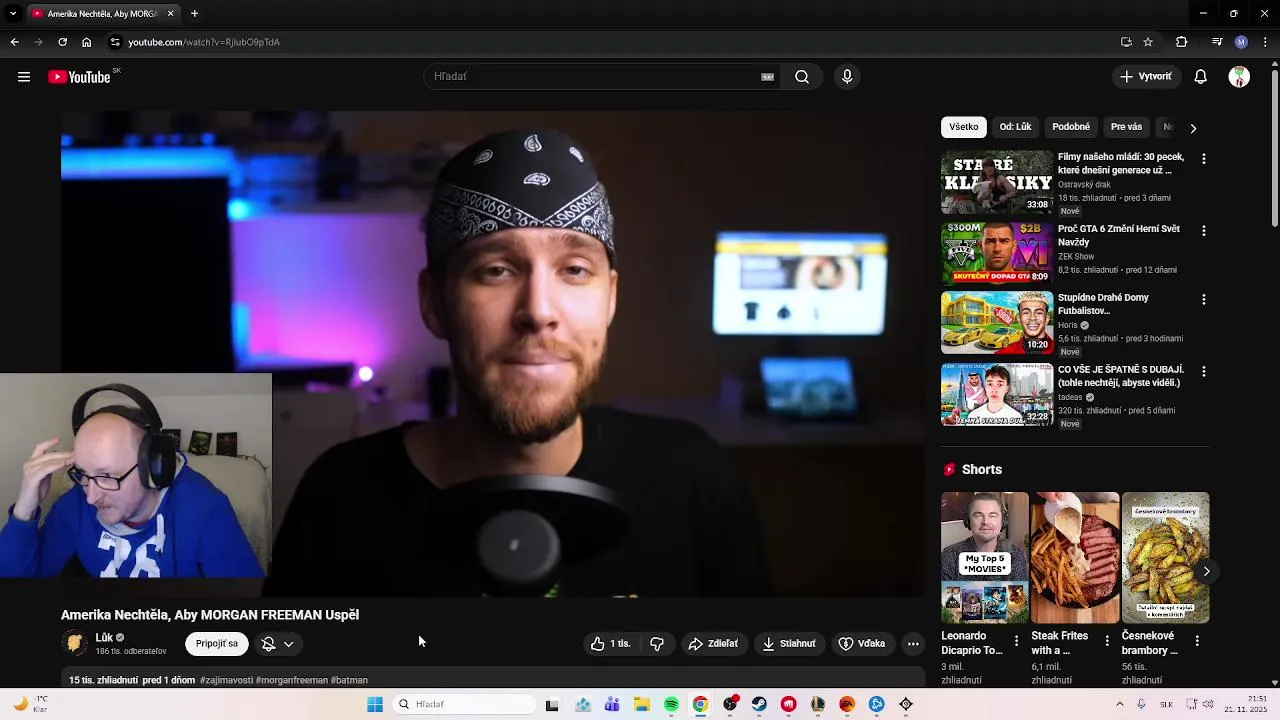Open options for Filmy našeho mládí video

pyautogui.click(x=1203, y=159)
